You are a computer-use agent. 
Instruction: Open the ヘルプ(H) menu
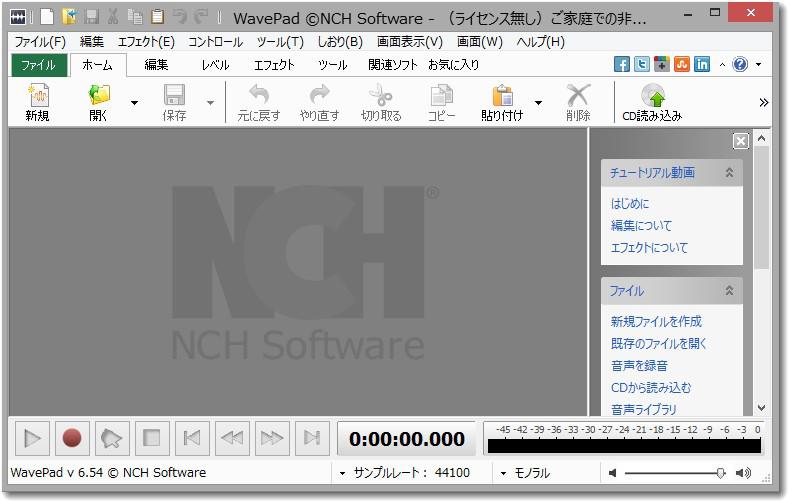point(541,42)
